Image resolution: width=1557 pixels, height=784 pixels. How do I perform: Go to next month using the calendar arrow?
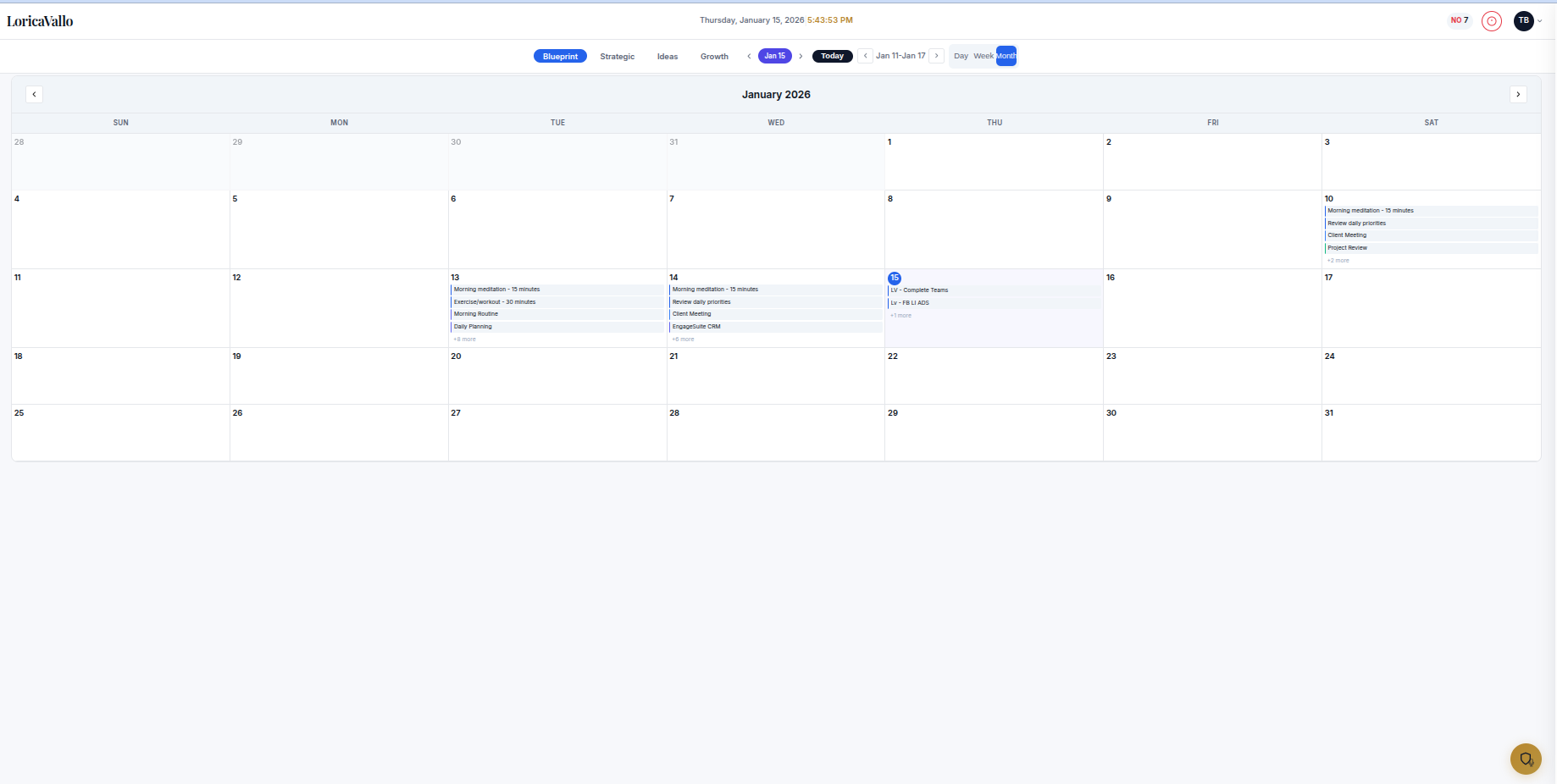click(1518, 94)
